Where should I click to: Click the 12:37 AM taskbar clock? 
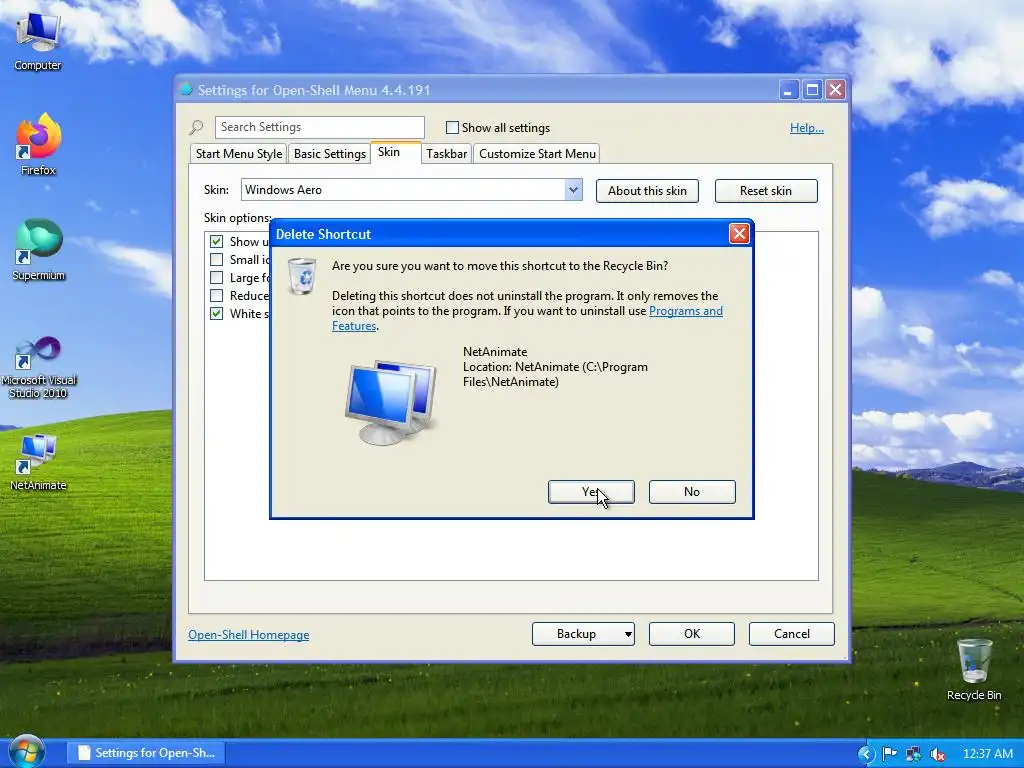click(x=987, y=754)
